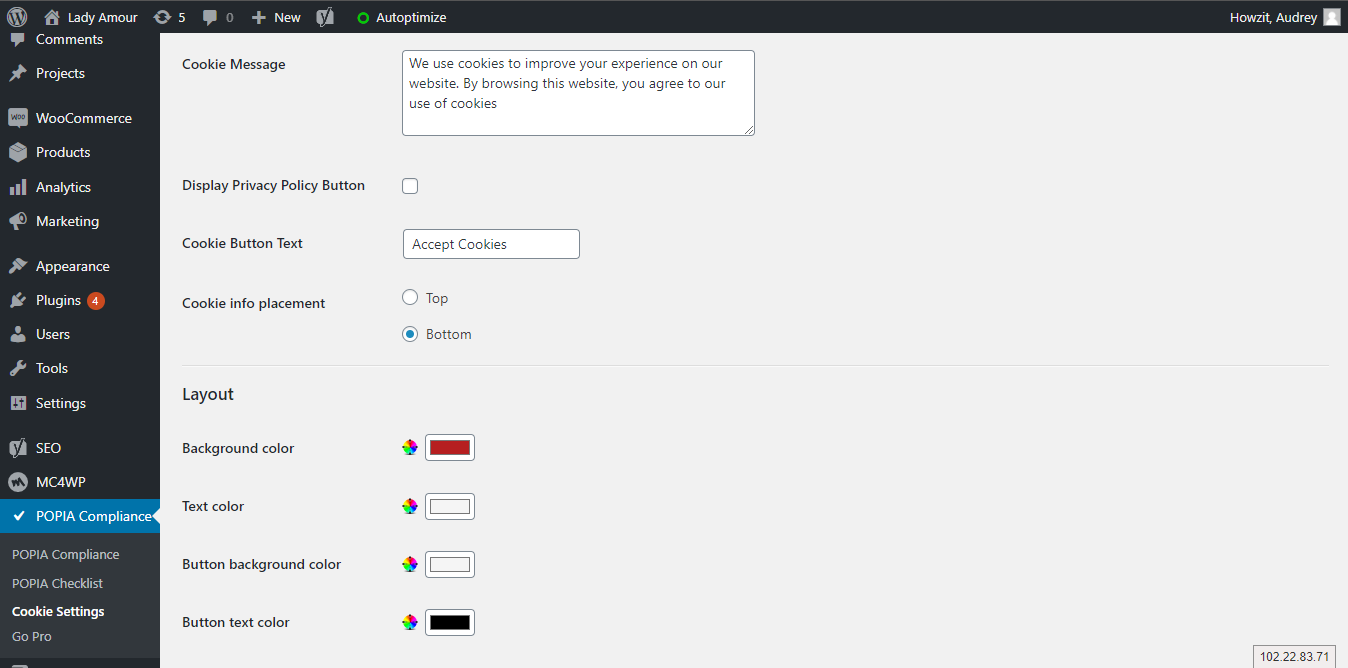1348x668 pixels.
Task: Click the 102.22.83.71 IP address label
Action: pyautogui.click(x=1295, y=657)
